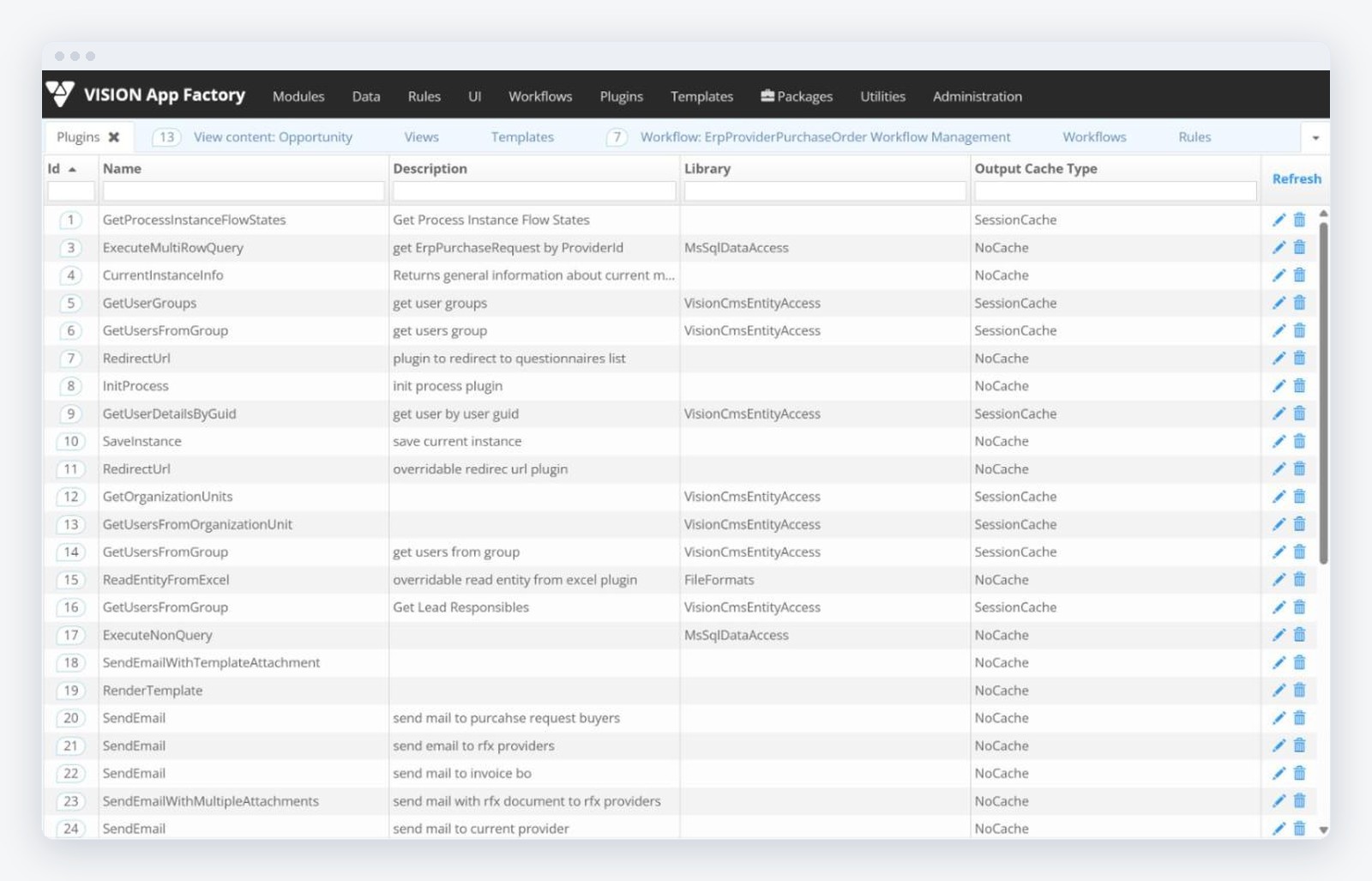Sort by Id column header
1372x881 pixels.
coord(62,168)
